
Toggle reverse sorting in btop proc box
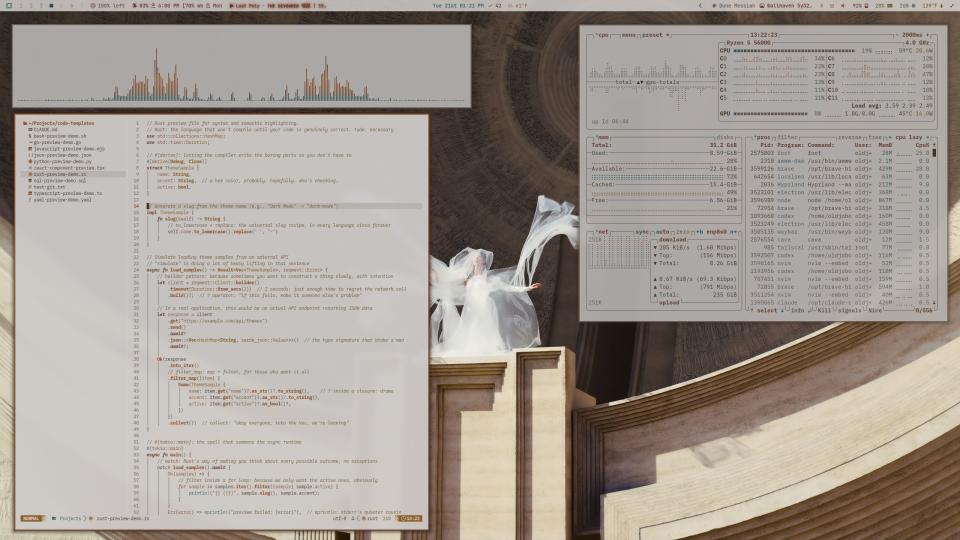[x=850, y=137]
